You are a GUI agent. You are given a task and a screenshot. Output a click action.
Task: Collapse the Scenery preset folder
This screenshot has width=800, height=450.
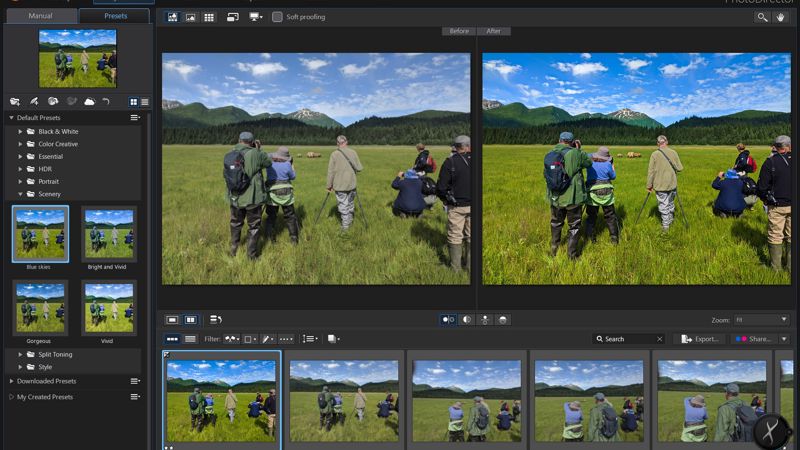20,194
